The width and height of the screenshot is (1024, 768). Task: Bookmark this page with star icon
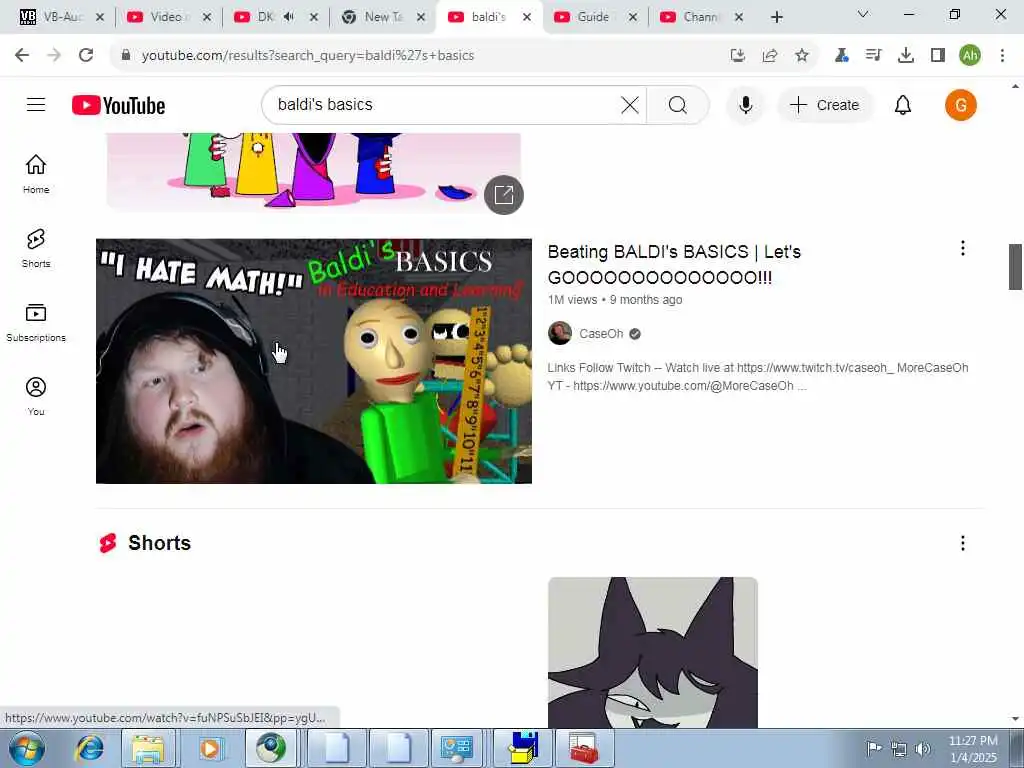coord(802,56)
